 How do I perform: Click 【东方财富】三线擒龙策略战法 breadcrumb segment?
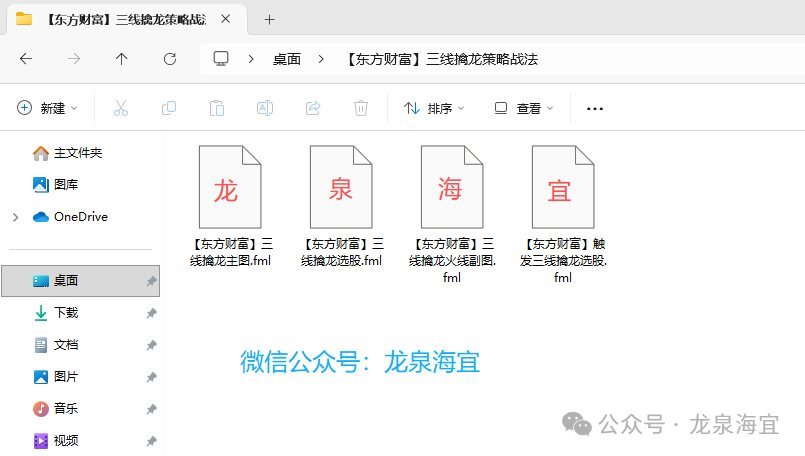[442, 59]
